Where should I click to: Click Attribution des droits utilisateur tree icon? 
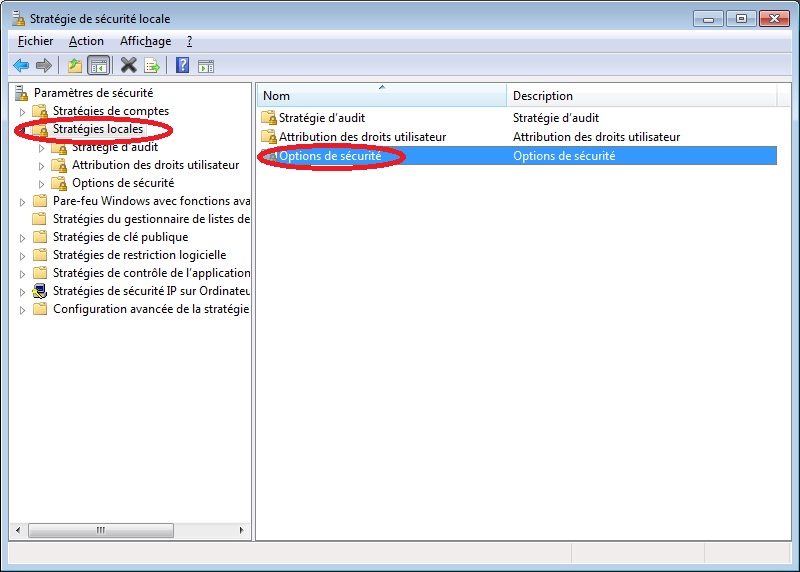tap(59, 165)
